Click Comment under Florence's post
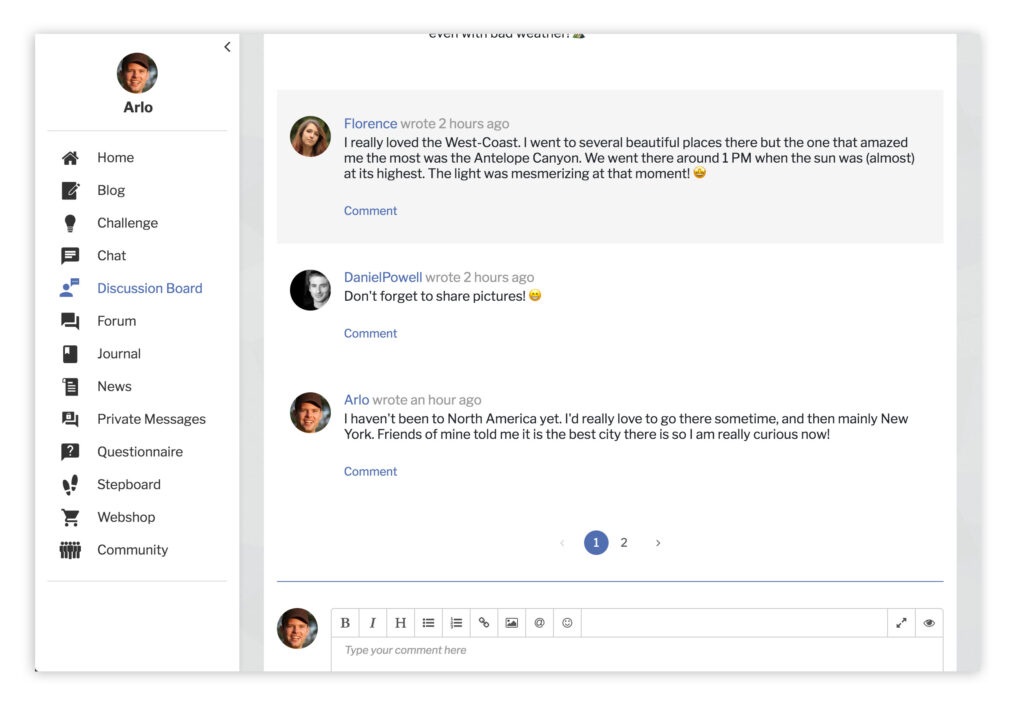1024x709 pixels. pyautogui.click(x=370, y=211)
